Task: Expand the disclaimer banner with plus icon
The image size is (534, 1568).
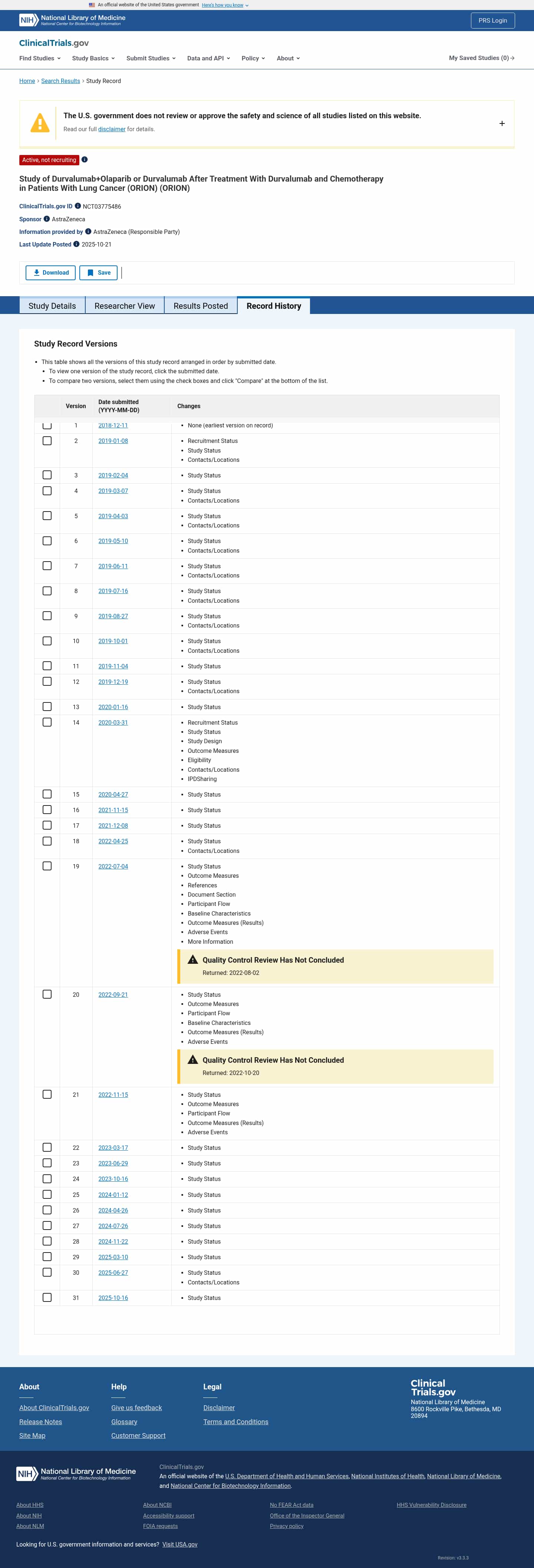Action: tap(502, 123)
